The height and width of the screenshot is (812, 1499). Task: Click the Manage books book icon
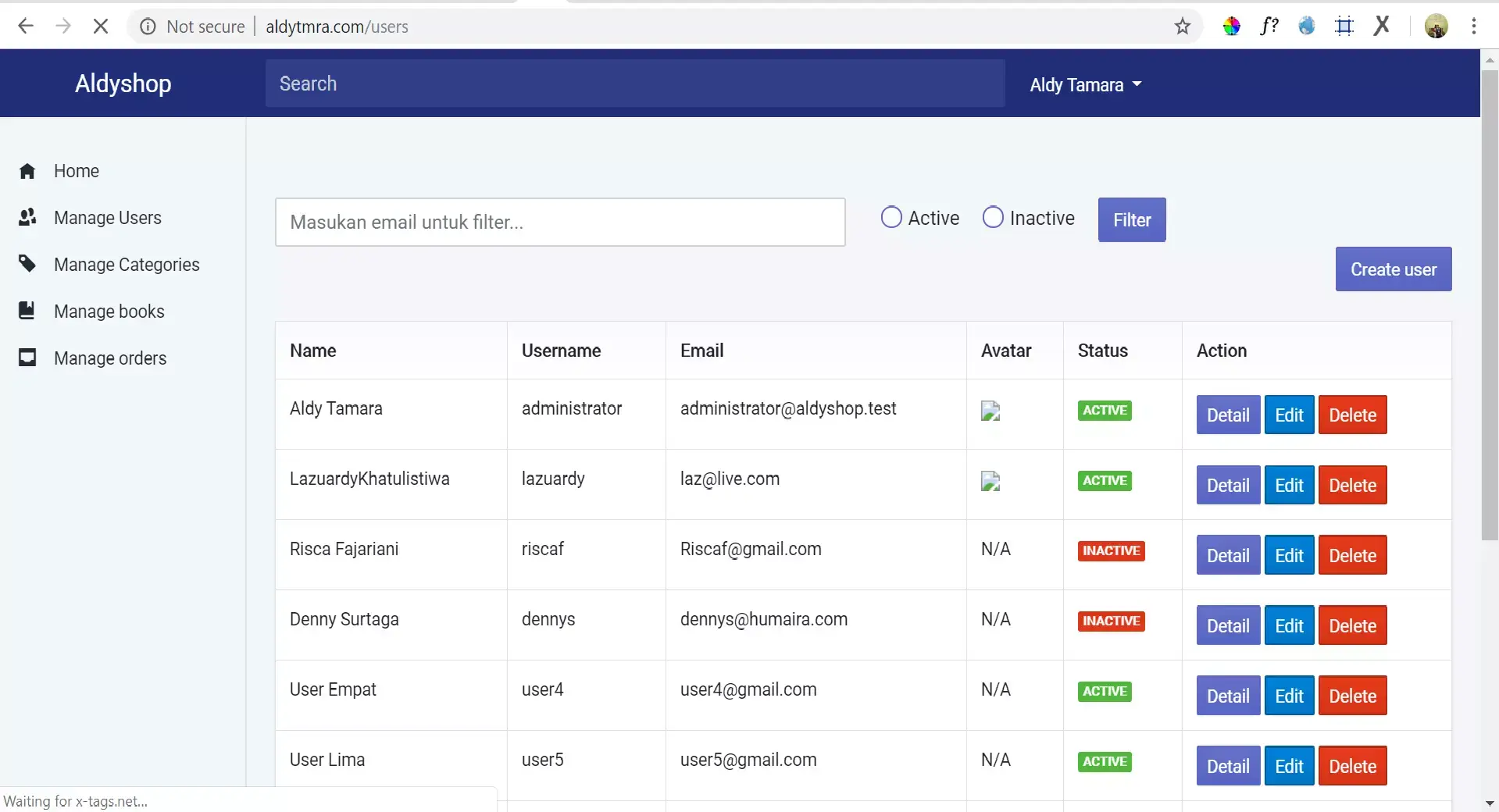pyautogui.click(x=27, y=311)
